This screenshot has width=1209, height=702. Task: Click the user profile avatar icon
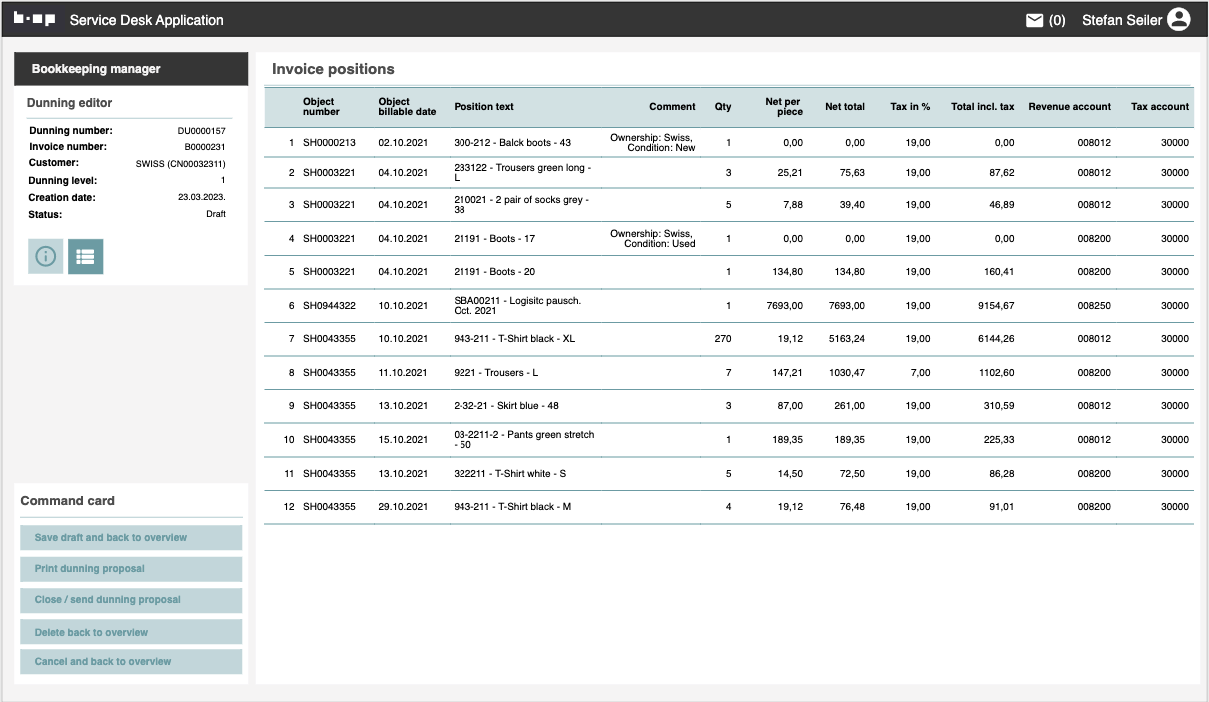(x=1179, y=20)
